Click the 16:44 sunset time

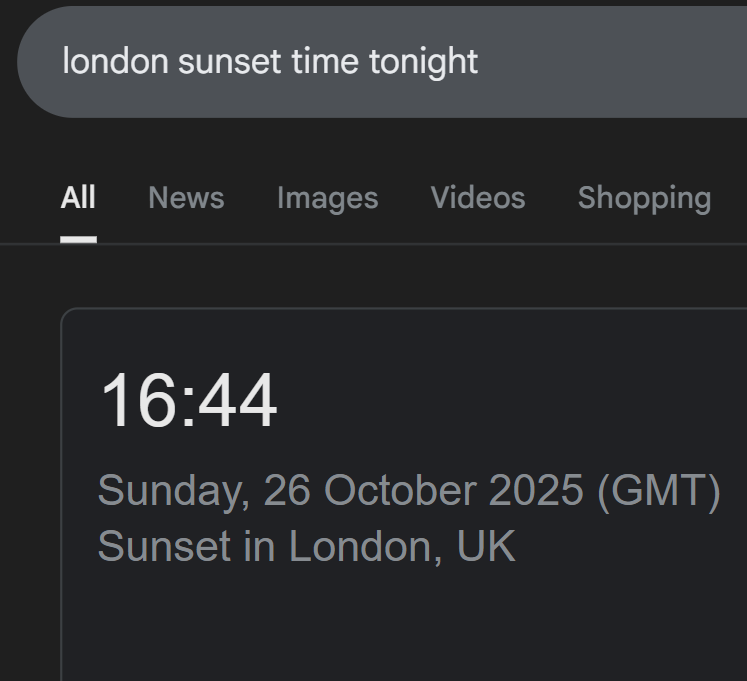[x=188, y=402]
